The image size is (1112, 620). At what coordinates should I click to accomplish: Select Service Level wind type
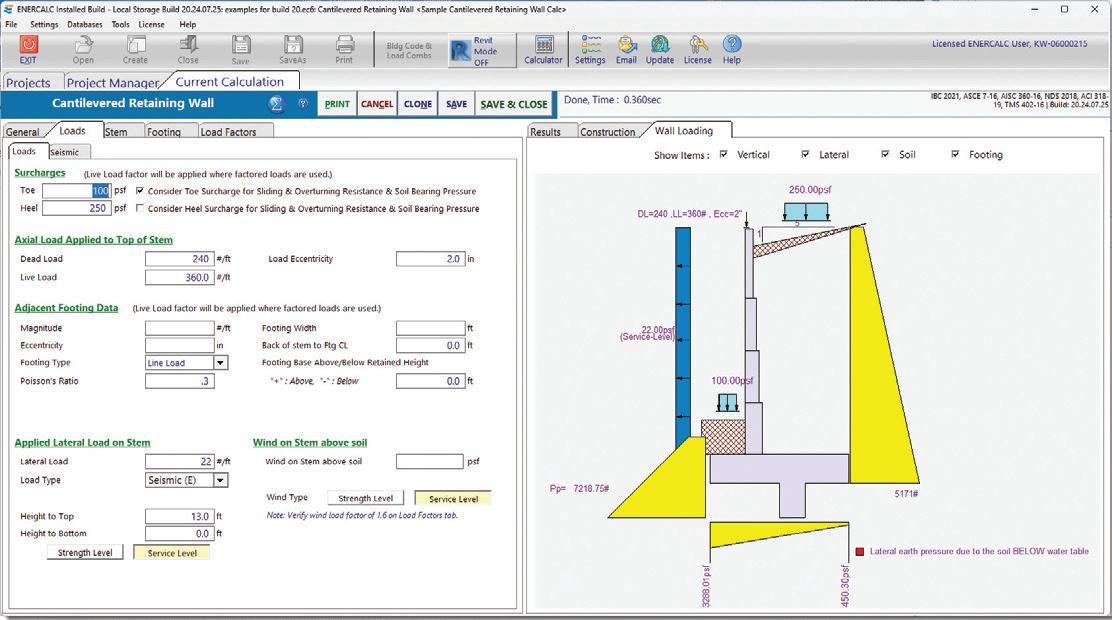coord(453,498)
